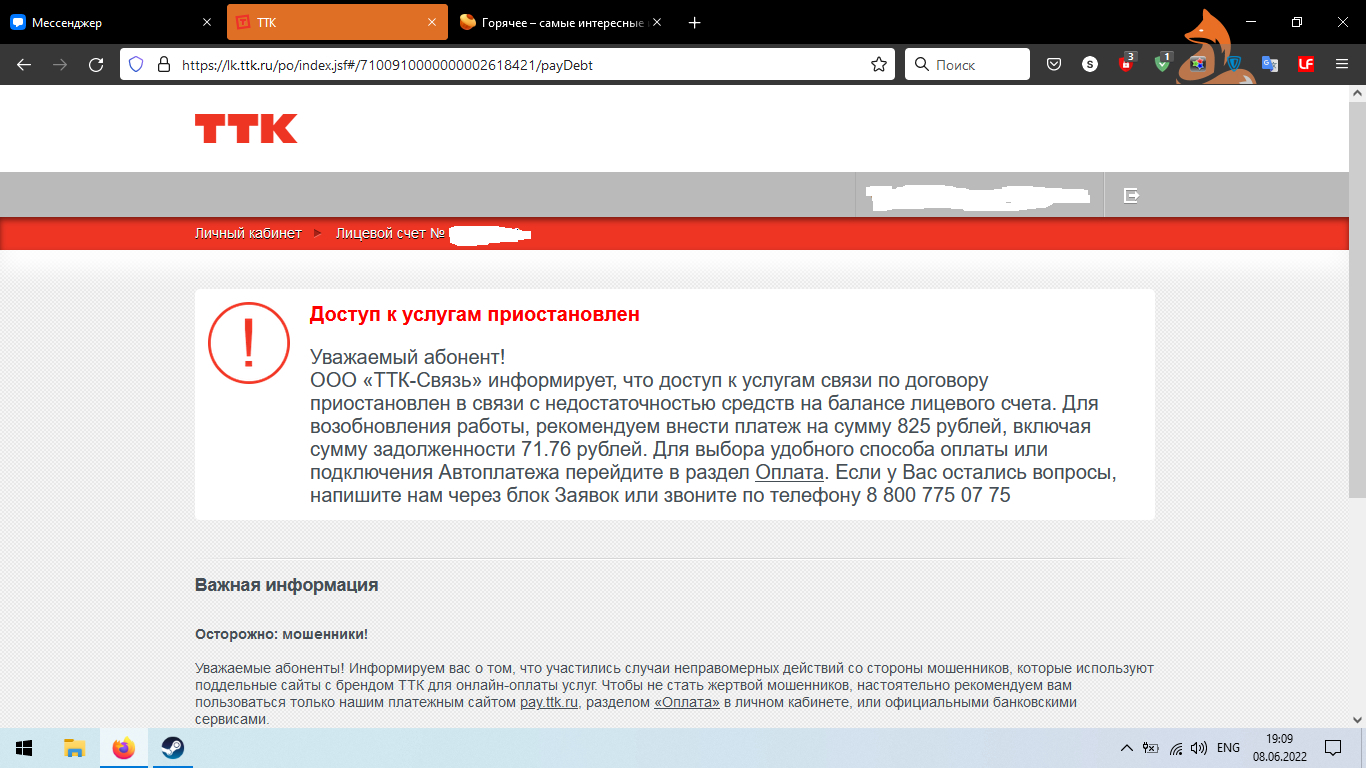
Task: Restore down the Firefox window
Action: (1297, 22)
